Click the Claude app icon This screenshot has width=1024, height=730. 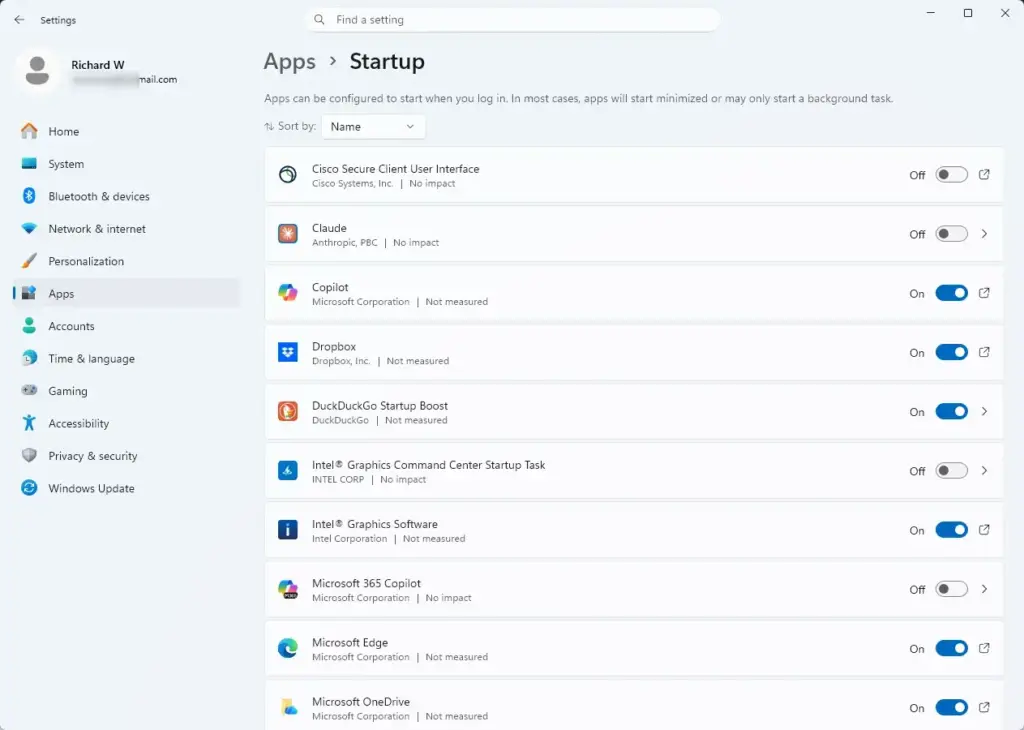click(287, 234)
